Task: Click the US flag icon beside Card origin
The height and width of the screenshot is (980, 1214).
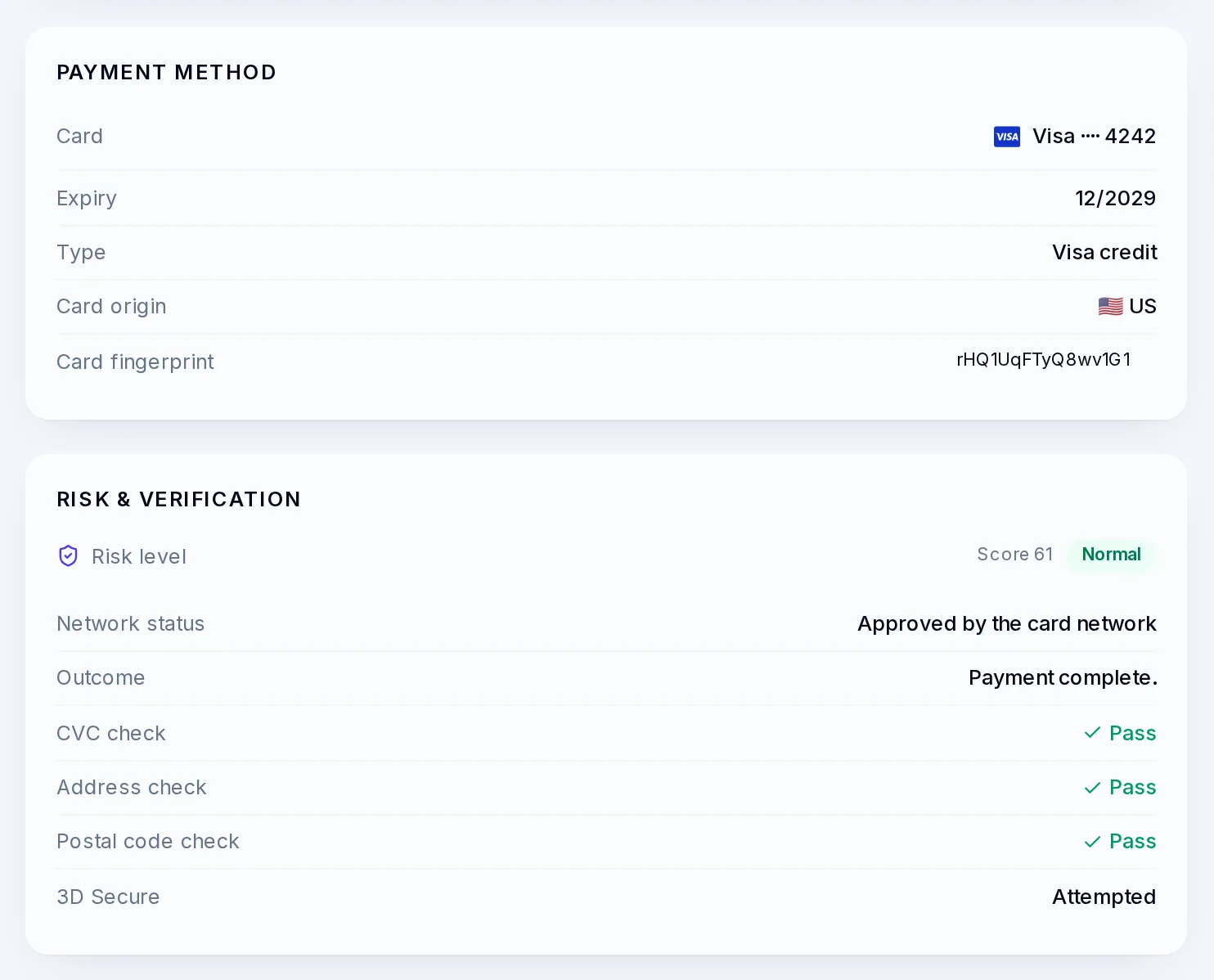Action: pyautogui.click(x=1110, y=307)
